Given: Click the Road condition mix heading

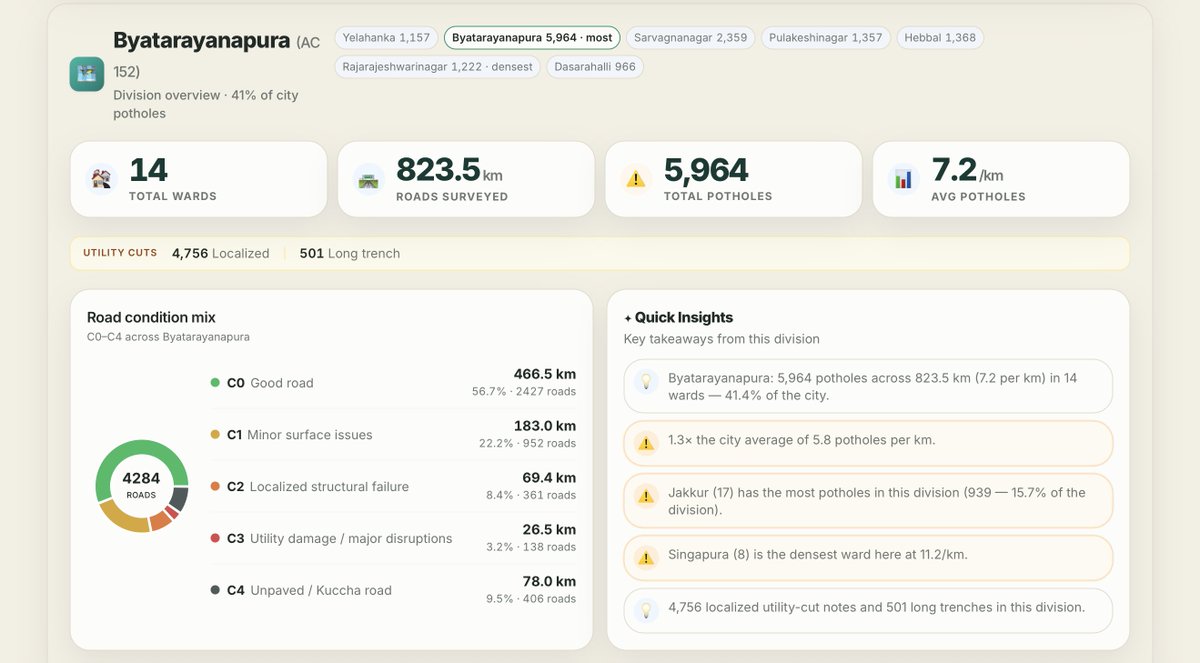Looking at the screenshot, I should (x=151, y=318).
